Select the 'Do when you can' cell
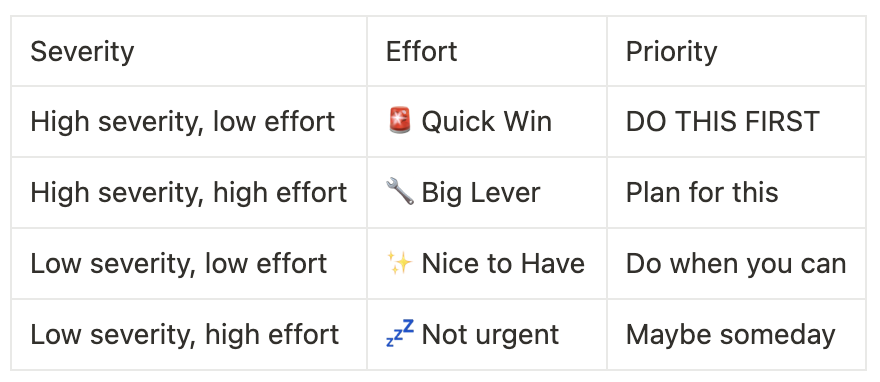880x382 pixels. click(736, 264)
